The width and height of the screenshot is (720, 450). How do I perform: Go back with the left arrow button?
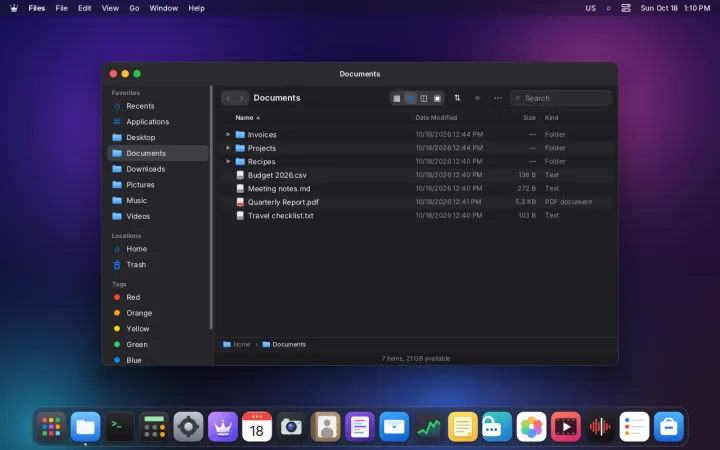click(228, 98)
